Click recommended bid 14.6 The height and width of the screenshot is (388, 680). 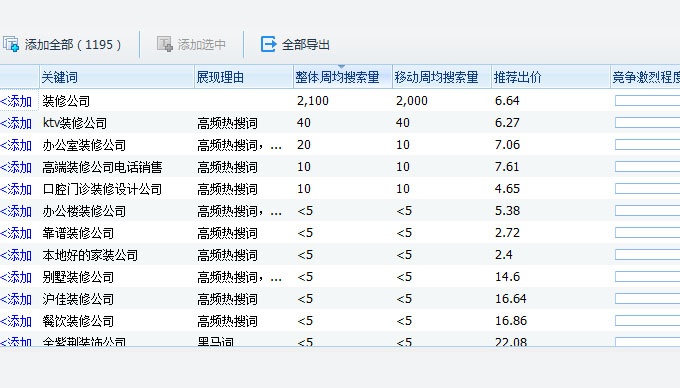507,277
